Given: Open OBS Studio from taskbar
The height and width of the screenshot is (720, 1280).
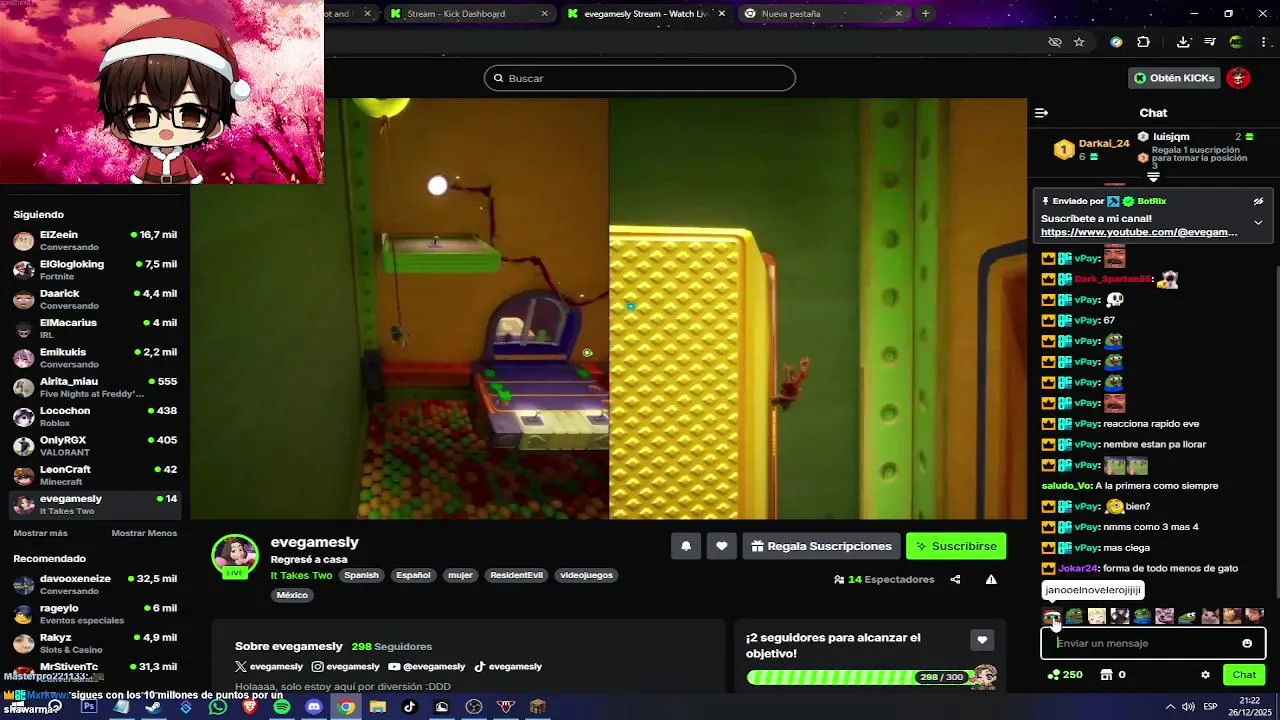Looking at the screenshot, I should (x=473, y=707).
